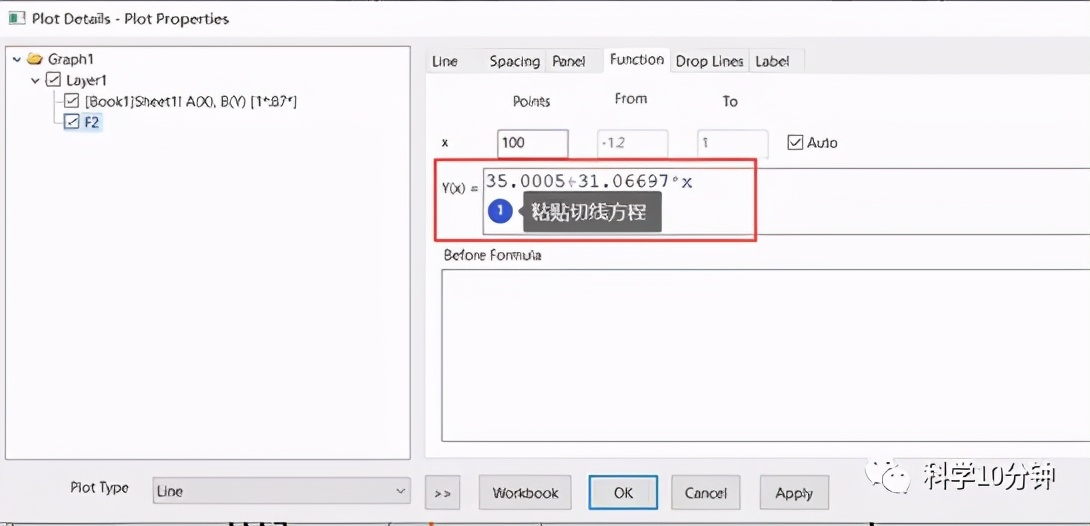Collapse the Layer1 tree node
The height and width of the screenshot is (526, 1090).
(35, 81)
